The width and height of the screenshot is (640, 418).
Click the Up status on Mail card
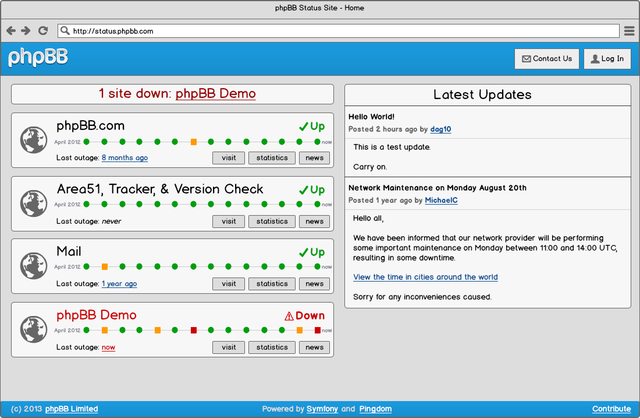coord(312,252)
